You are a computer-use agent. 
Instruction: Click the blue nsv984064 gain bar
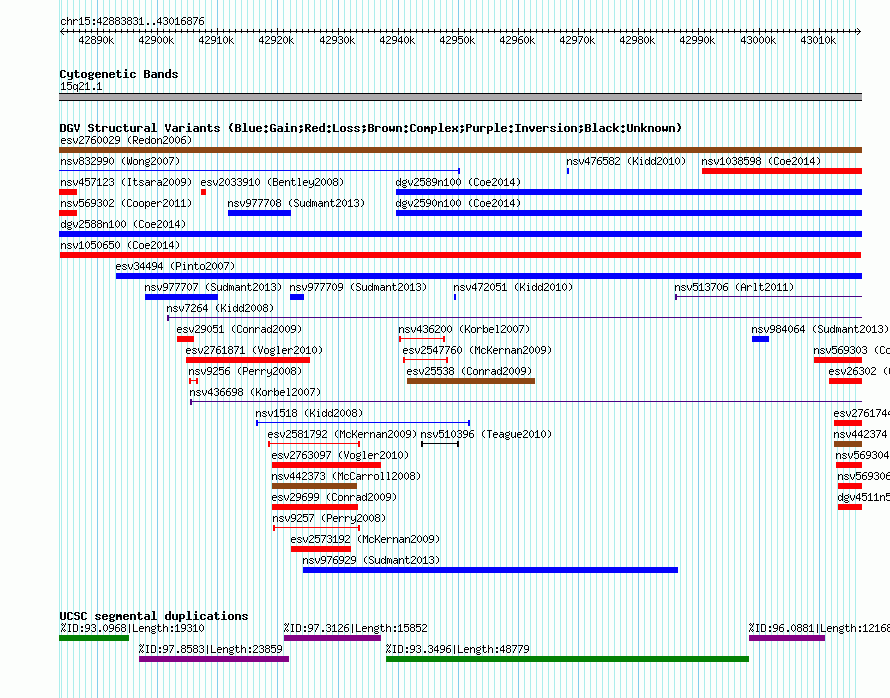pyautogui.click(x=761, y=339)
